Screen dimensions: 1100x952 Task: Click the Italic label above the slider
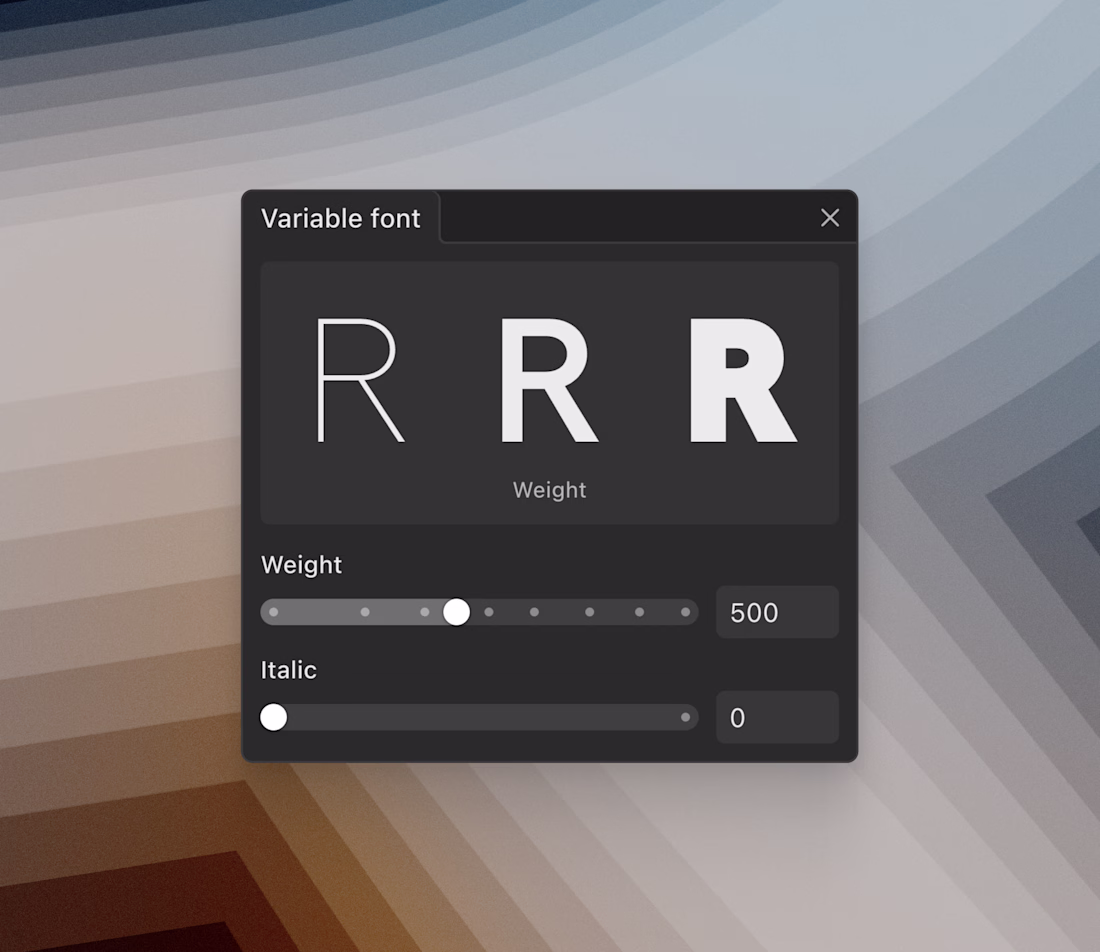(x=288, y=670)
